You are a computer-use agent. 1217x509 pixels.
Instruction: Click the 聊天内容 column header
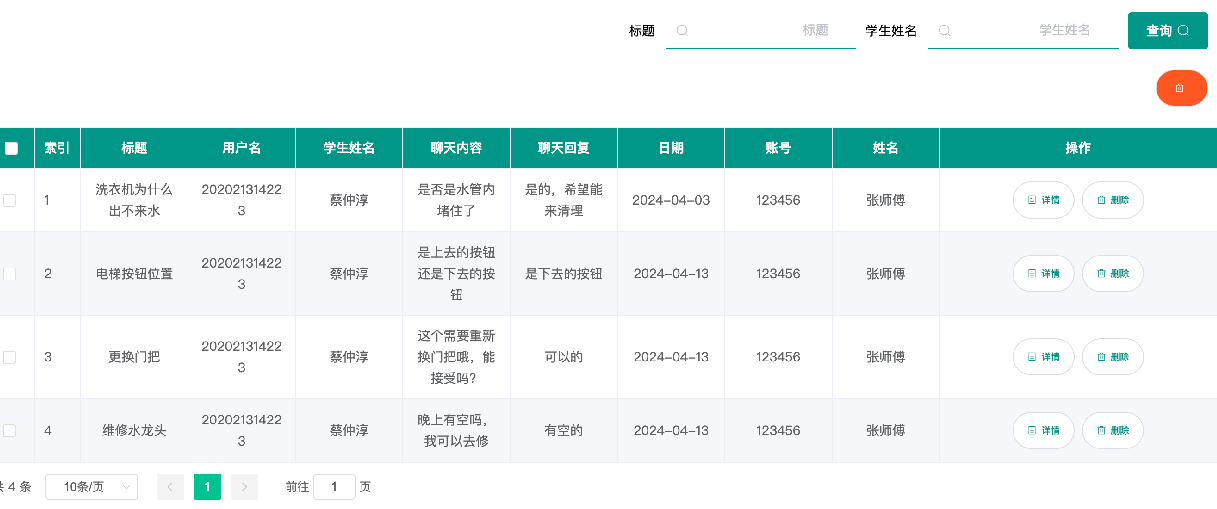pyautogui.click(x=456, y=148)
